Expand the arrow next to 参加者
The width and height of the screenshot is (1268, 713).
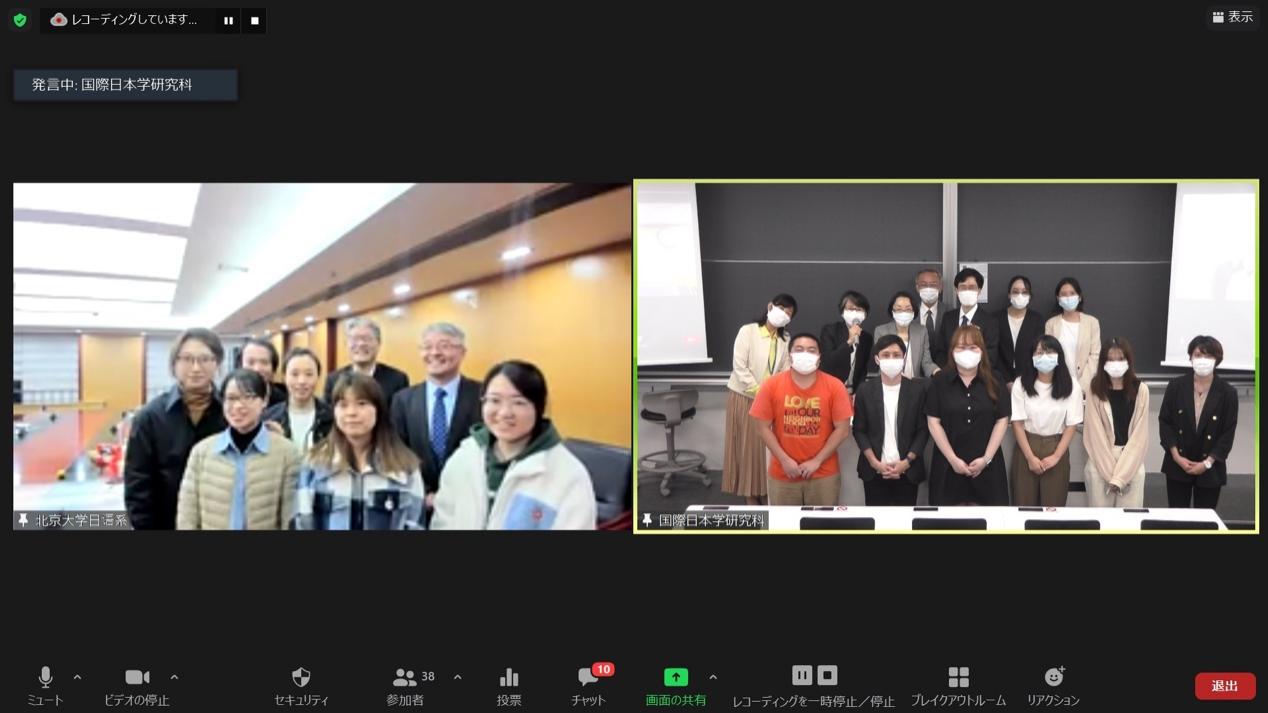click(x=458, y=677)
